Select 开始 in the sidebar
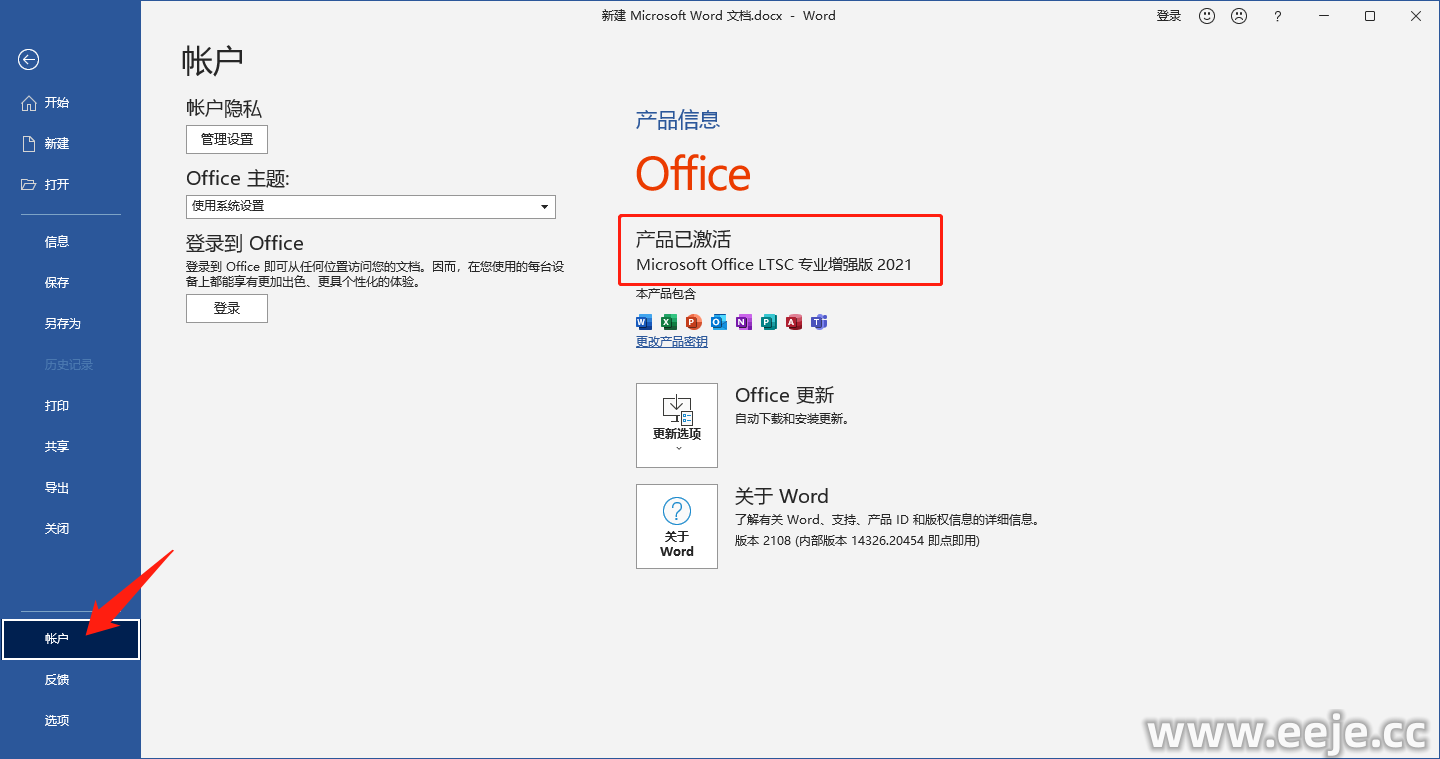The height and width of the screenshot is (759, 1440). click(57, 103)
